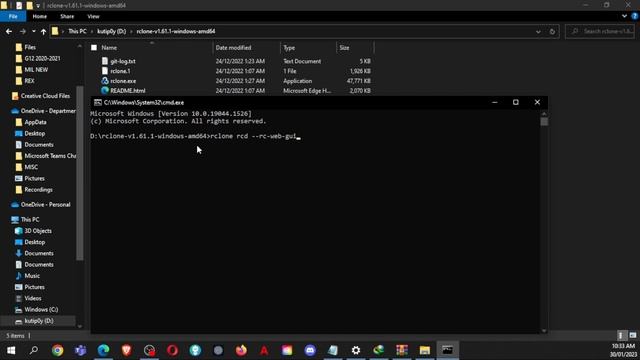Open taskbar Search

[x=34, y=350]
